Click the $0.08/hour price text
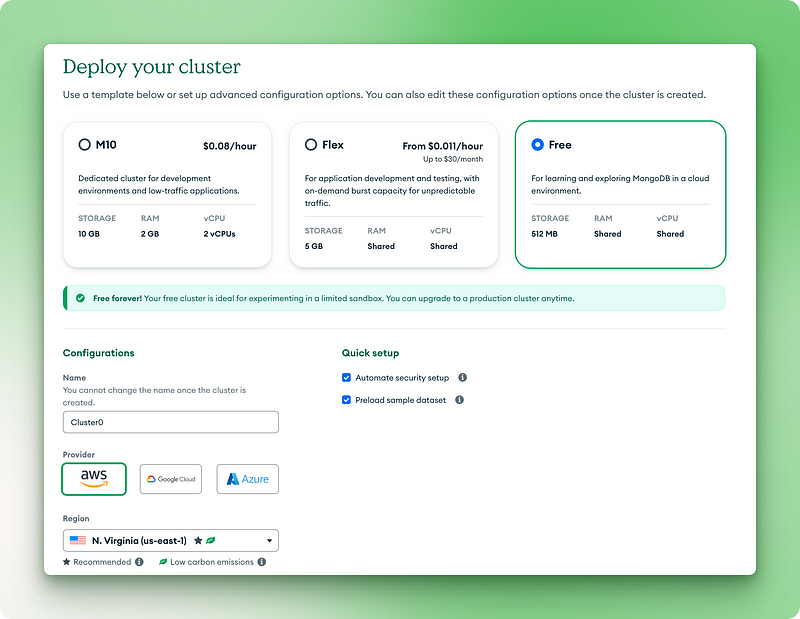Image resolution: width=800 pixels, height=619 pixels. (x=230, y=146)
